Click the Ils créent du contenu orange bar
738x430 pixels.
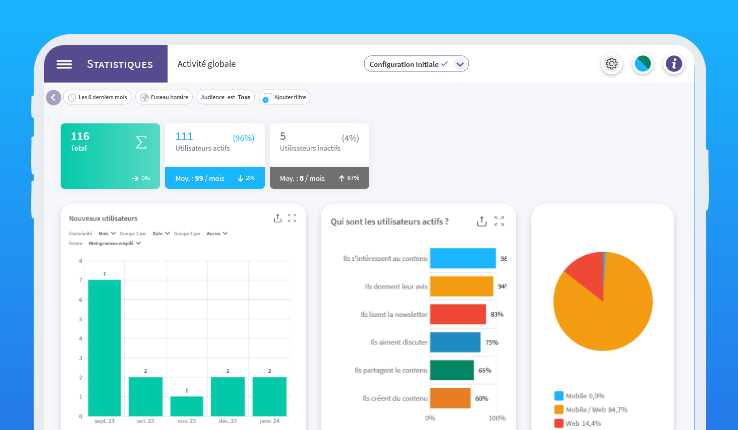click(x=450, y=398)
